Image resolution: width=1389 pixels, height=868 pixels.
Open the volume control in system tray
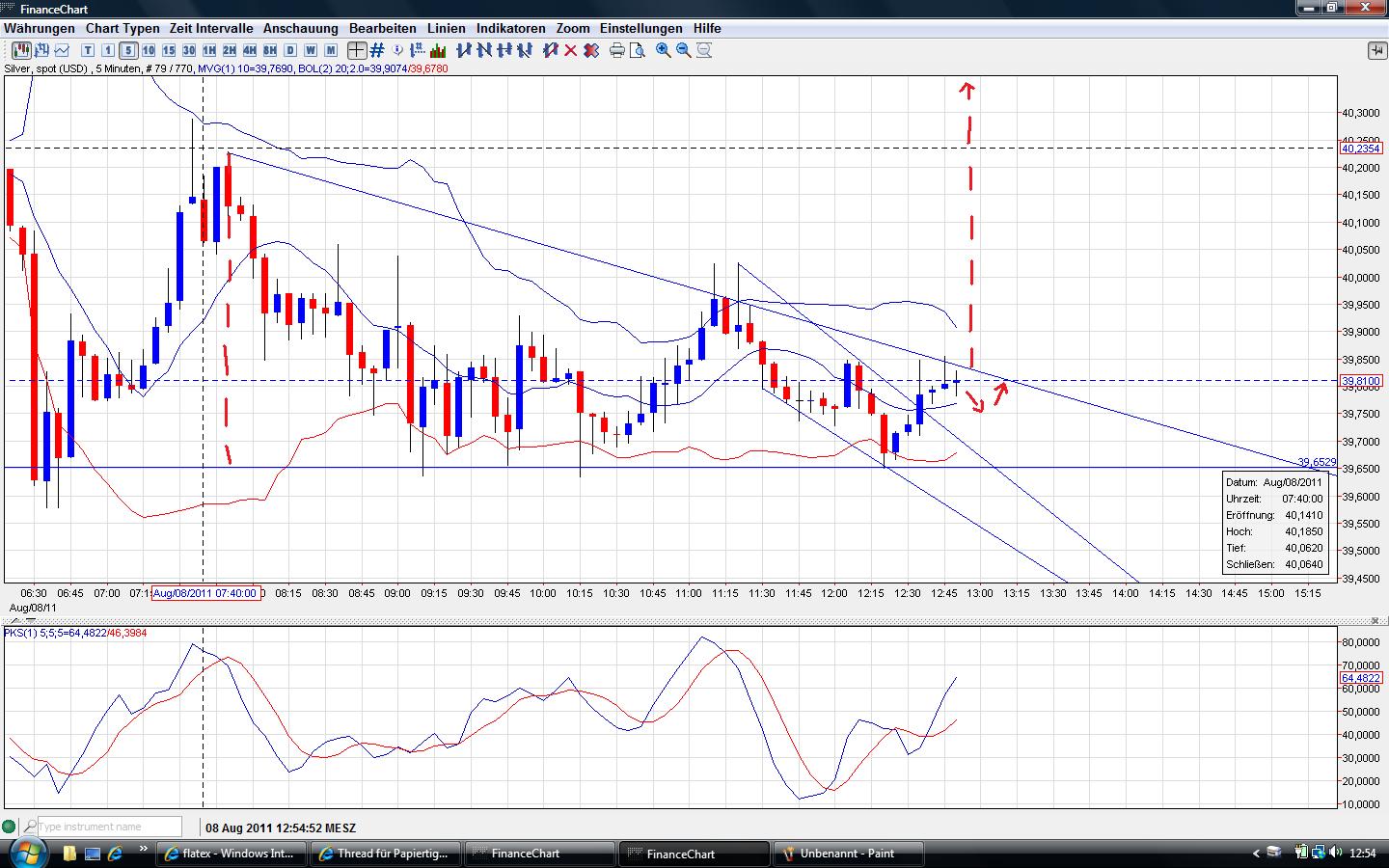point(1336,853)
